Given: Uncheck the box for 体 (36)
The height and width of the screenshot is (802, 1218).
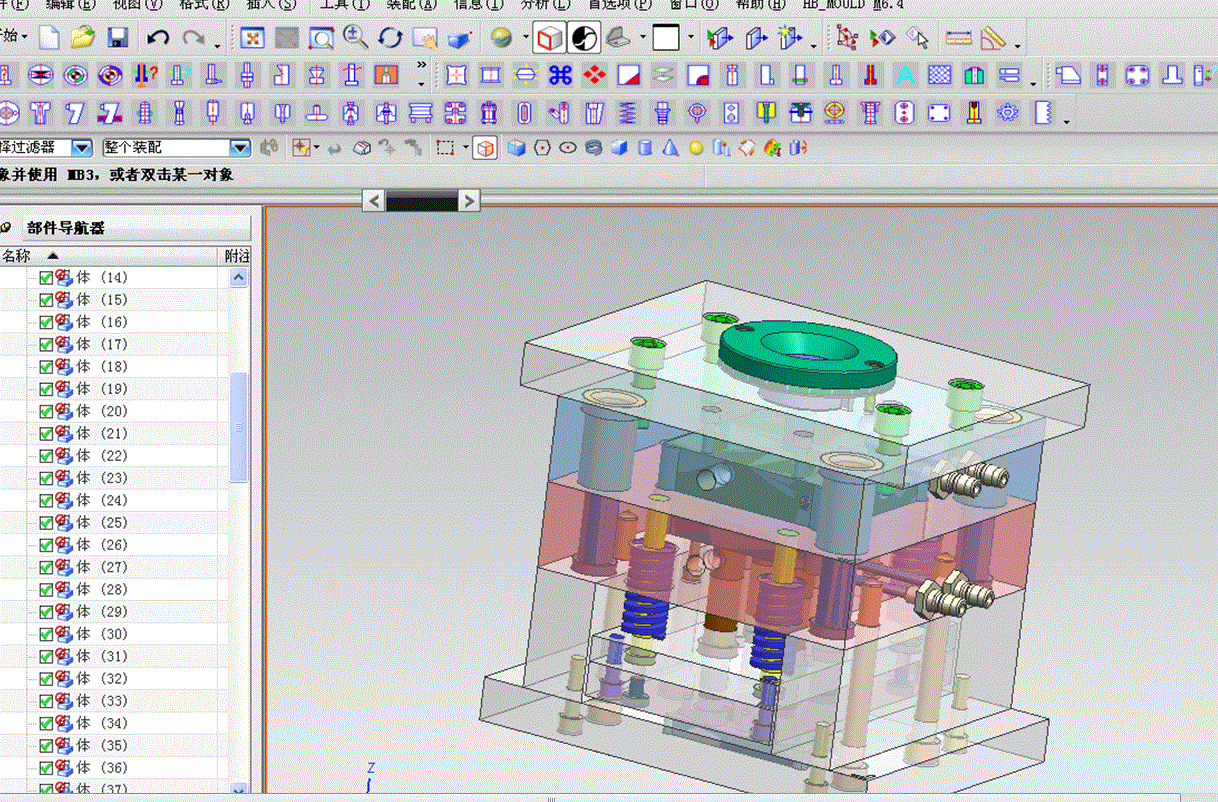Looking at the screenshot, I should point(46,768).
